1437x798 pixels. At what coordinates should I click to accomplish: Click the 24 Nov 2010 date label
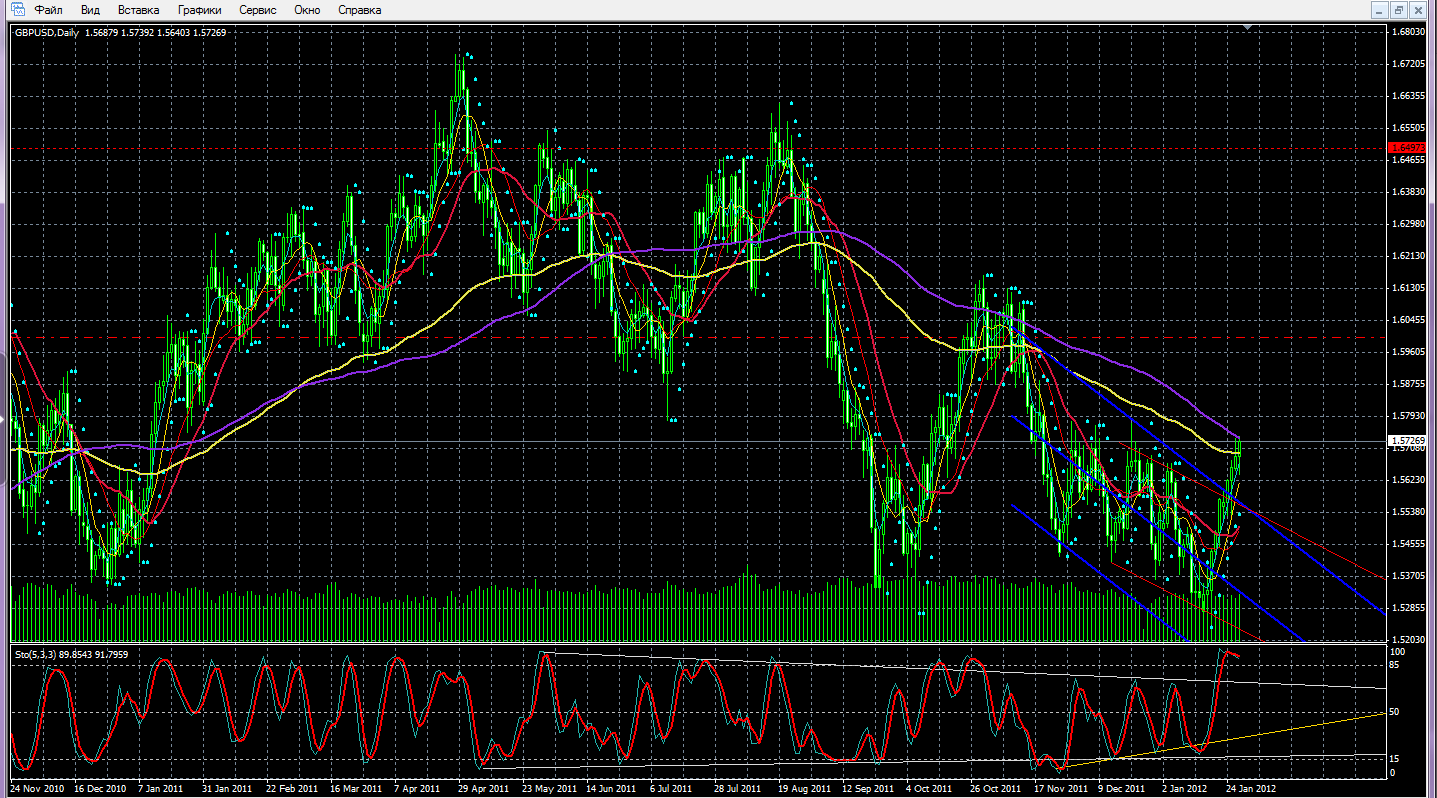pyautogui.click(x=39, y=788)
